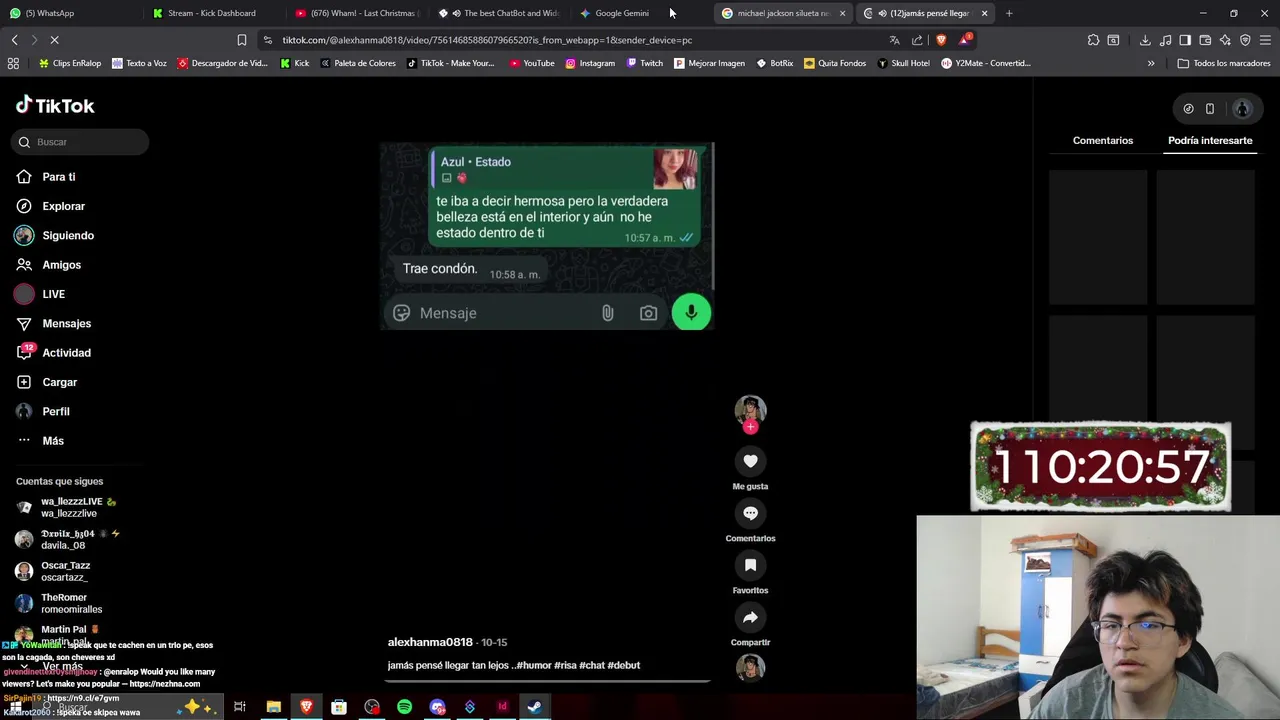The height and width of the screenshot is (720, 1280).
Task: Switch to the Comentarios tab
Action: click(1103, 141)
